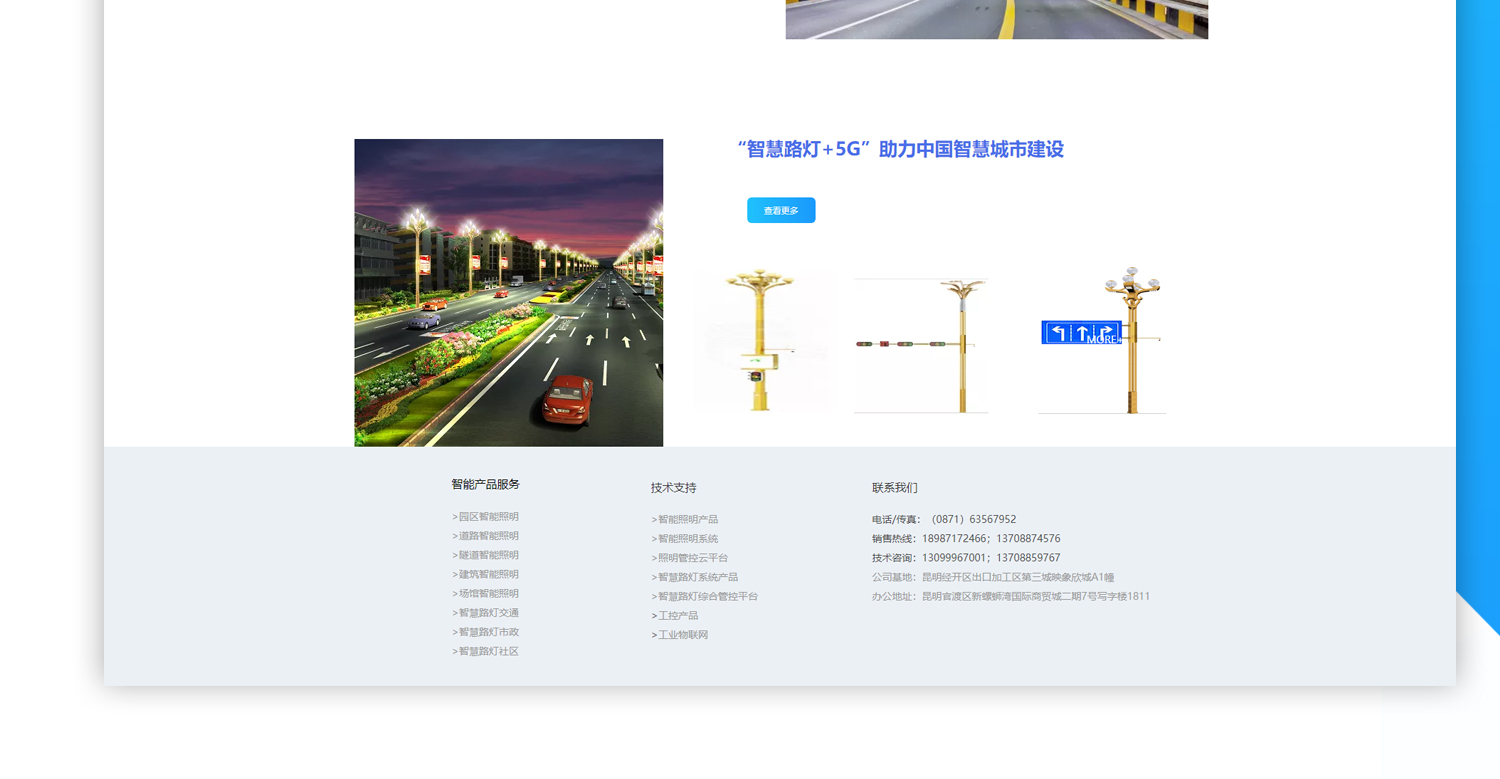This screenshot has height=779, width=1500.
Task: Click the 销售热线 phone numbers line
Action: [966, 539]
